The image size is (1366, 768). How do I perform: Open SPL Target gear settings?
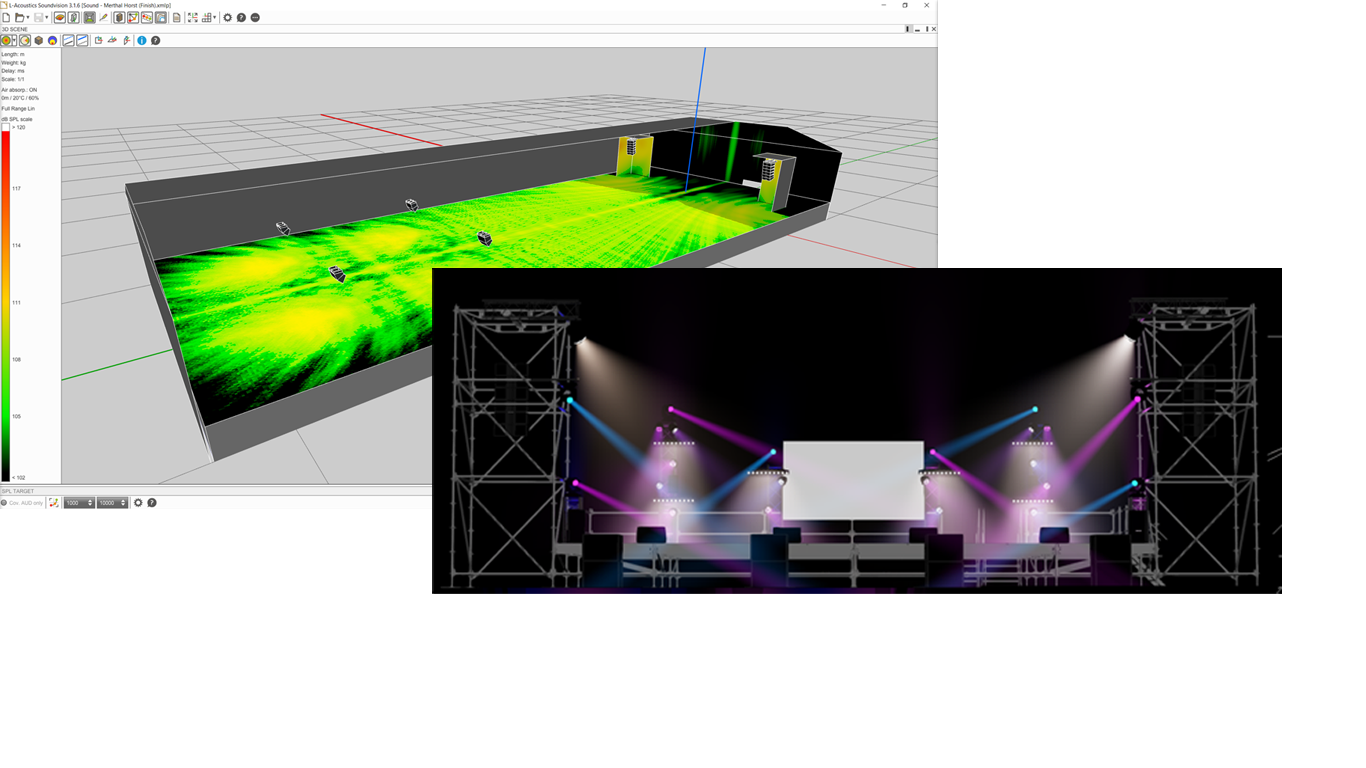pos(139,503)
